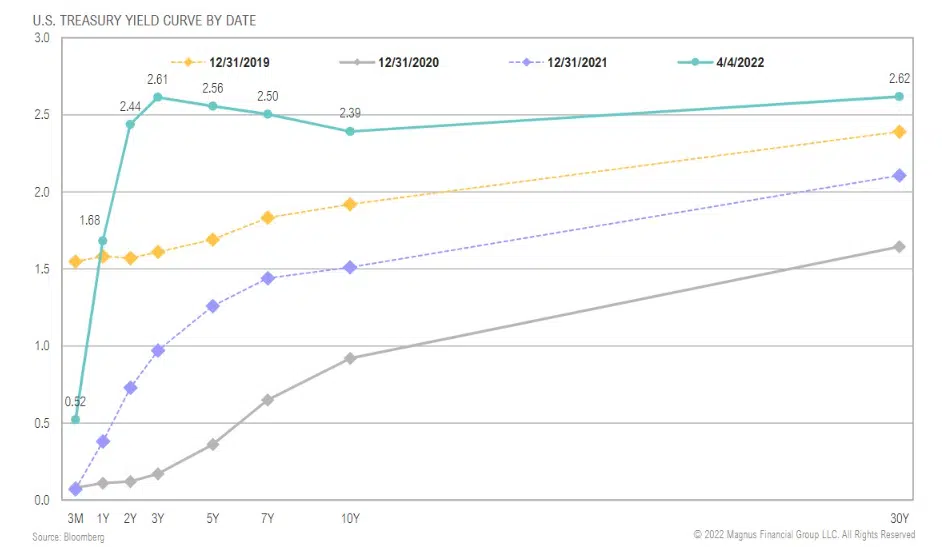This screenshot has height=547, width=942.
Task: Select the yellow 30Y diamond point
Action: point(899,131)
